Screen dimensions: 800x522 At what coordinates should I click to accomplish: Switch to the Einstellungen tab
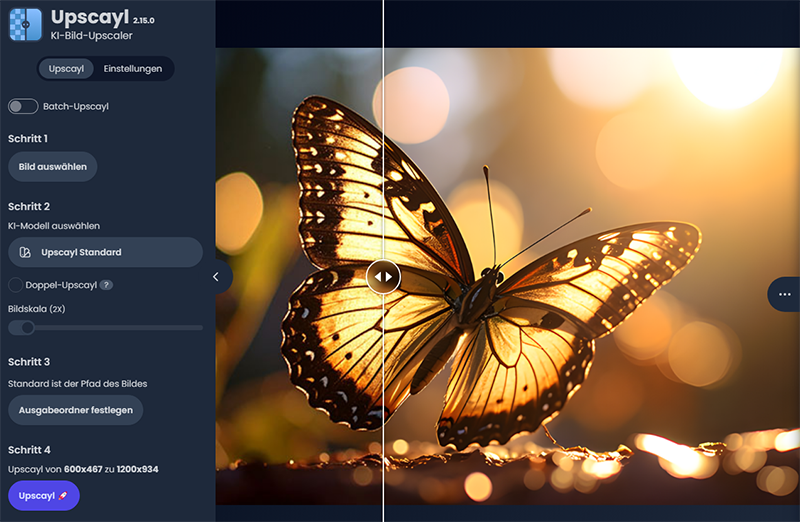point(133,68)
